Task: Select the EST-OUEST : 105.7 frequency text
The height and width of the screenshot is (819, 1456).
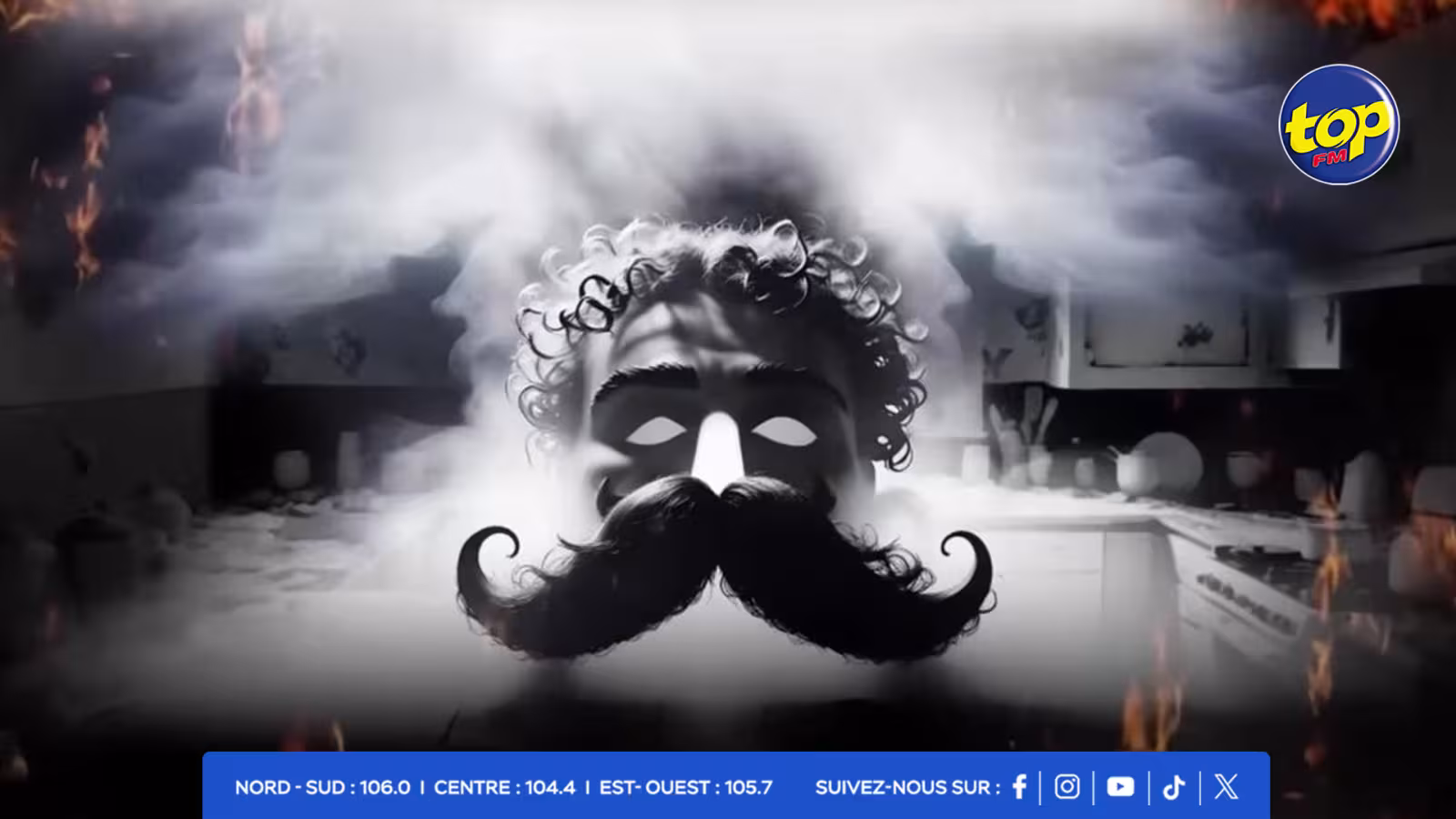Action: coord(685,787)
